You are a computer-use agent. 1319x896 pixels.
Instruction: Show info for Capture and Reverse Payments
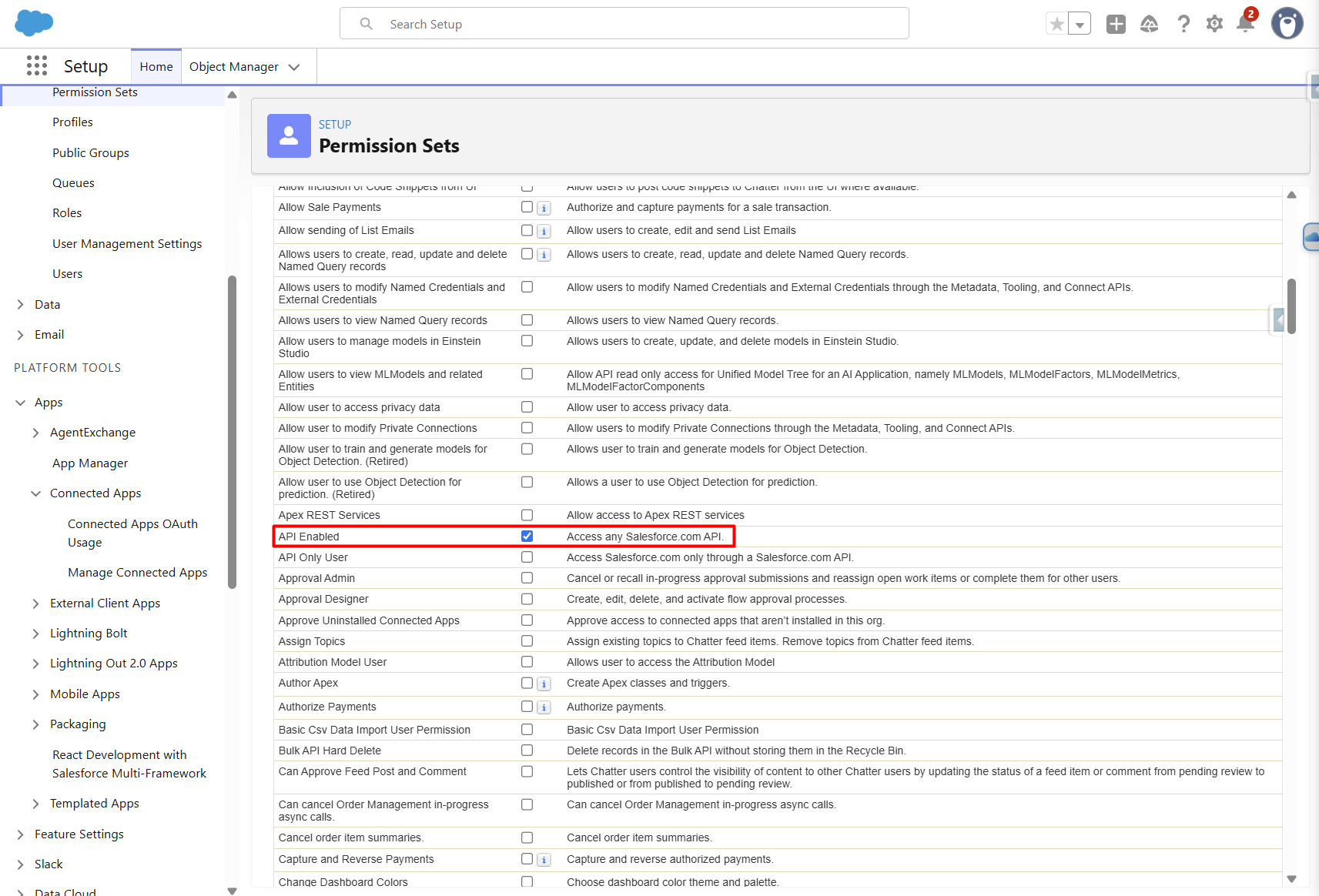pos(544,860)
